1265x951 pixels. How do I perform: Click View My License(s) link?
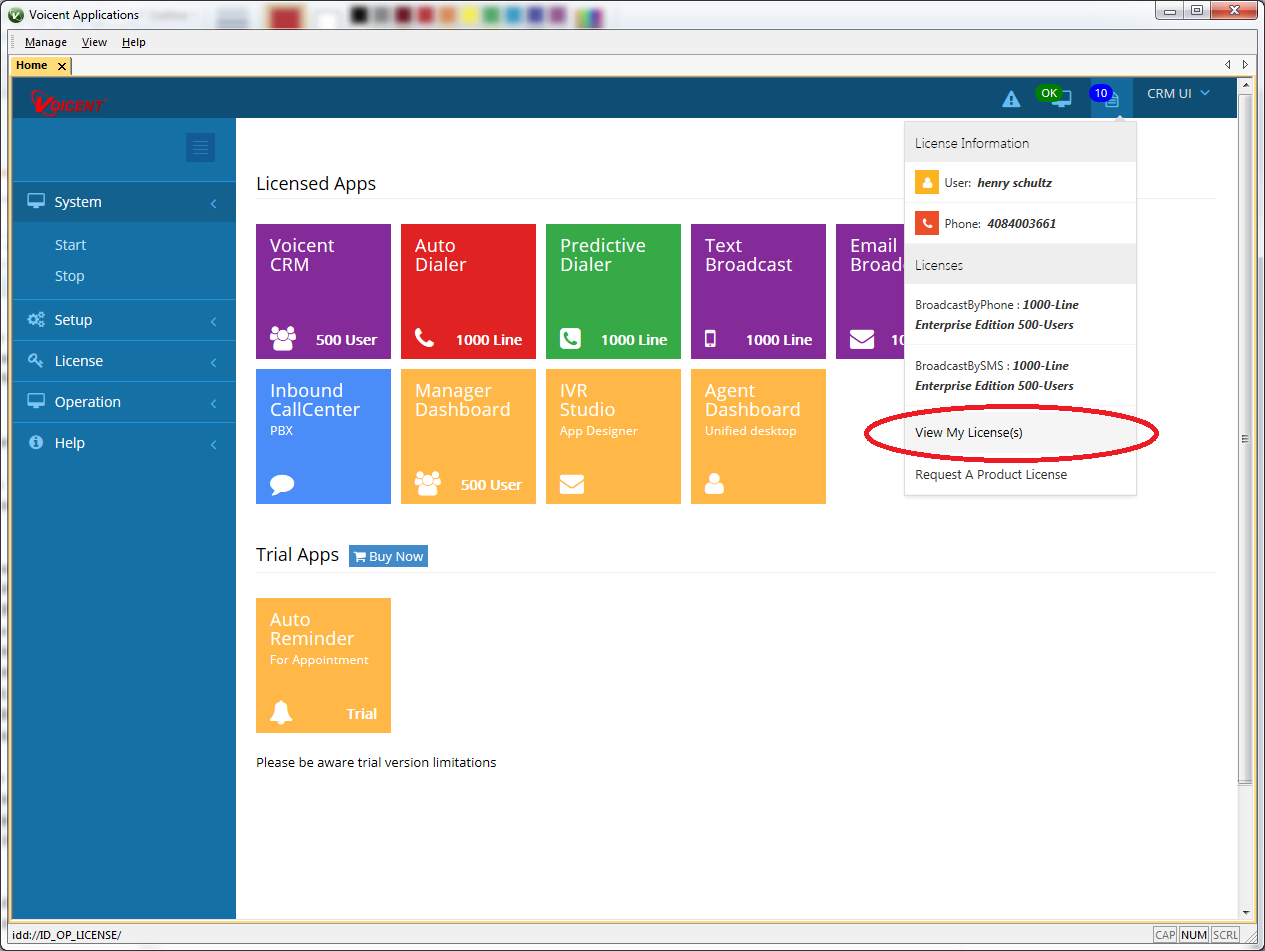pos(969,433)
